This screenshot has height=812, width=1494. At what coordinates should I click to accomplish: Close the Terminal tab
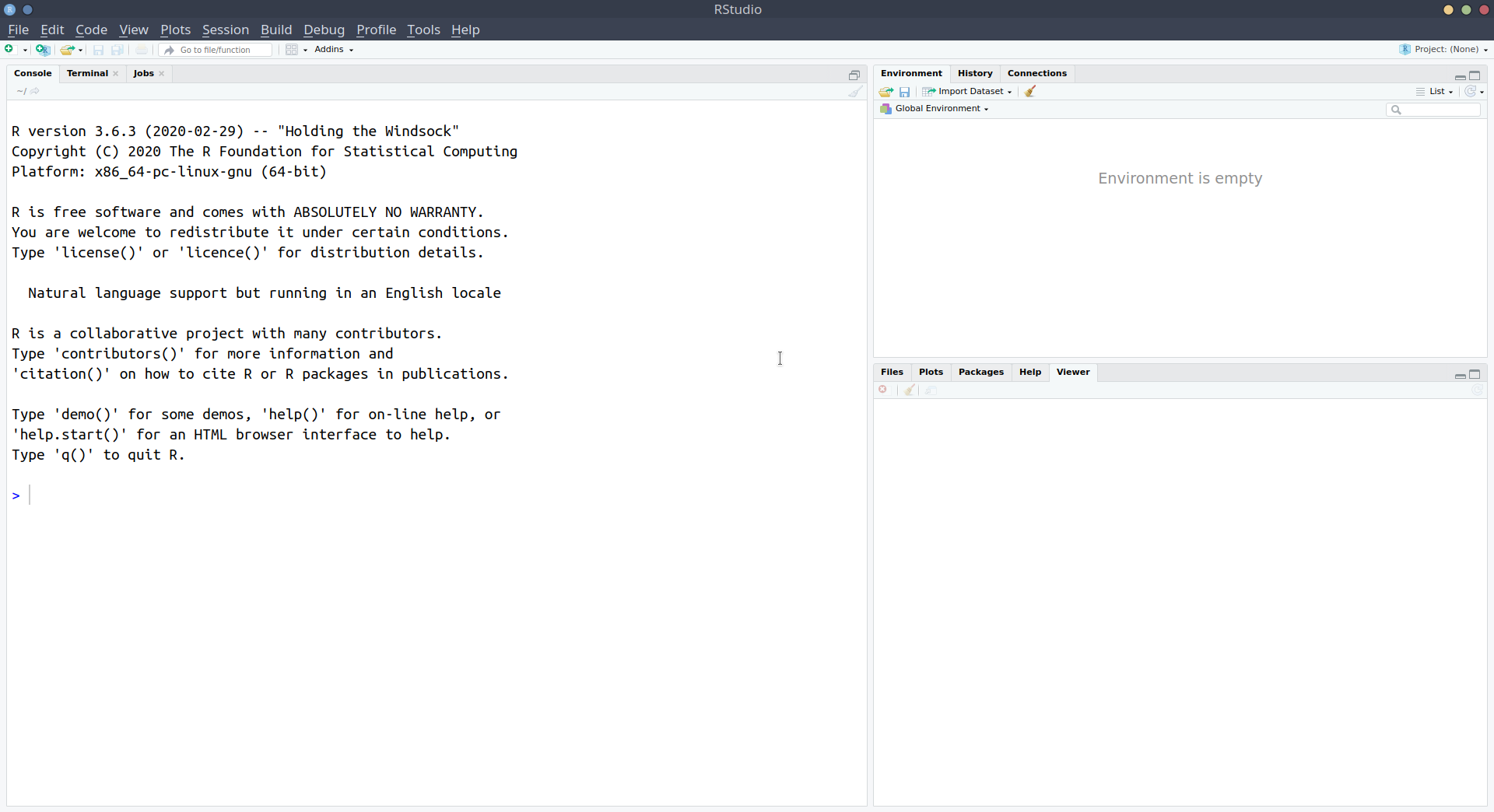pyautogui.click(x=116, y=74)
